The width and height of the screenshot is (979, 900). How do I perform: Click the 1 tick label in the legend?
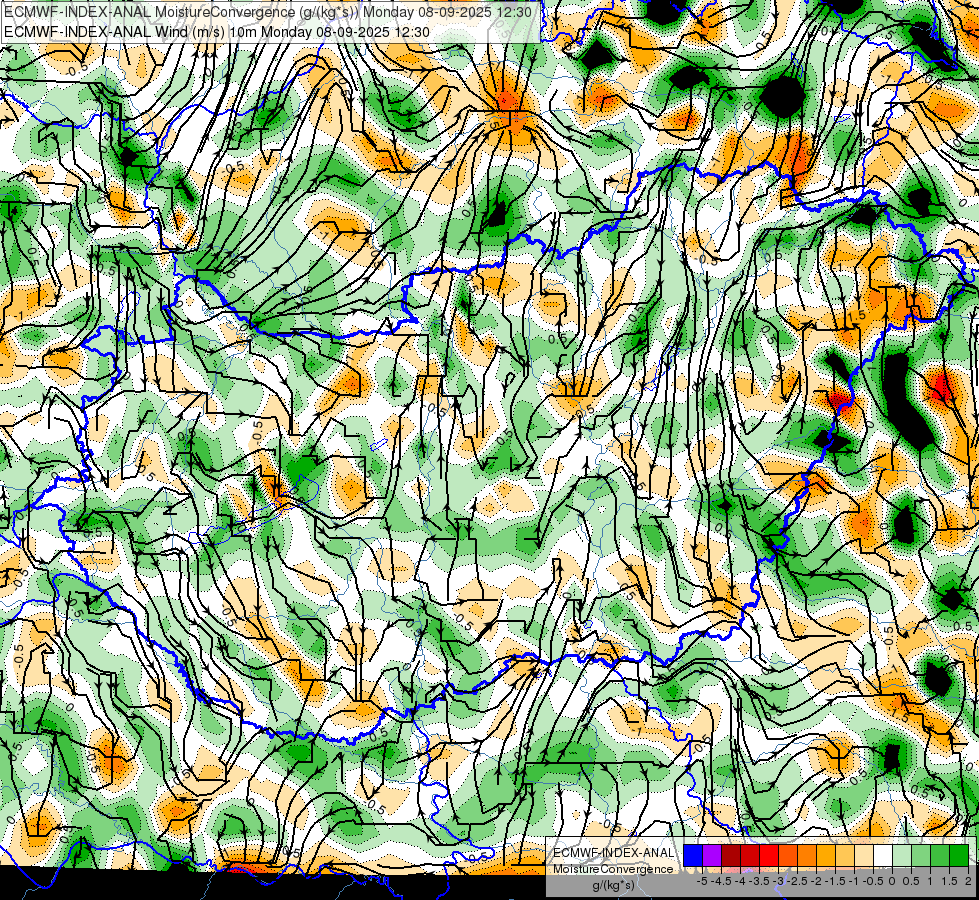click(x=930, y=881)
